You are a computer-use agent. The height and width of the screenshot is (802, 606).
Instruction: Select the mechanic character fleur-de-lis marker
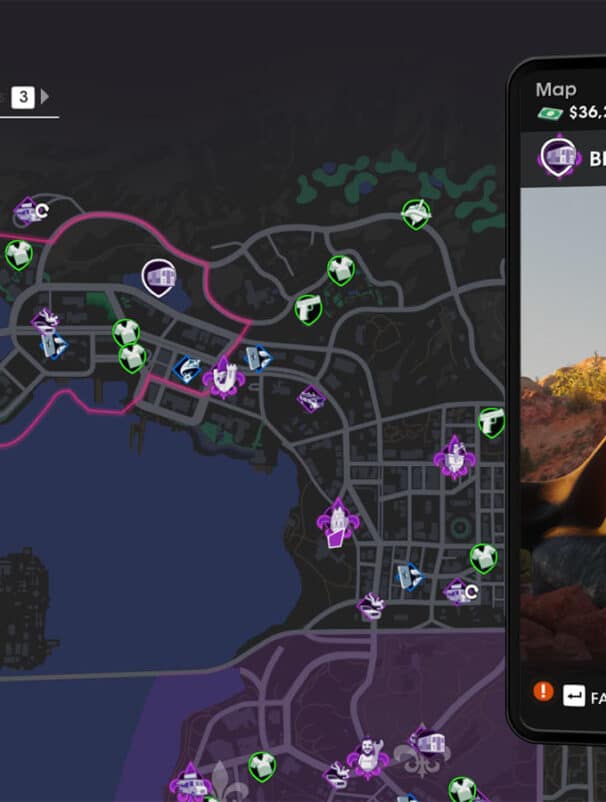coord(368,758)
